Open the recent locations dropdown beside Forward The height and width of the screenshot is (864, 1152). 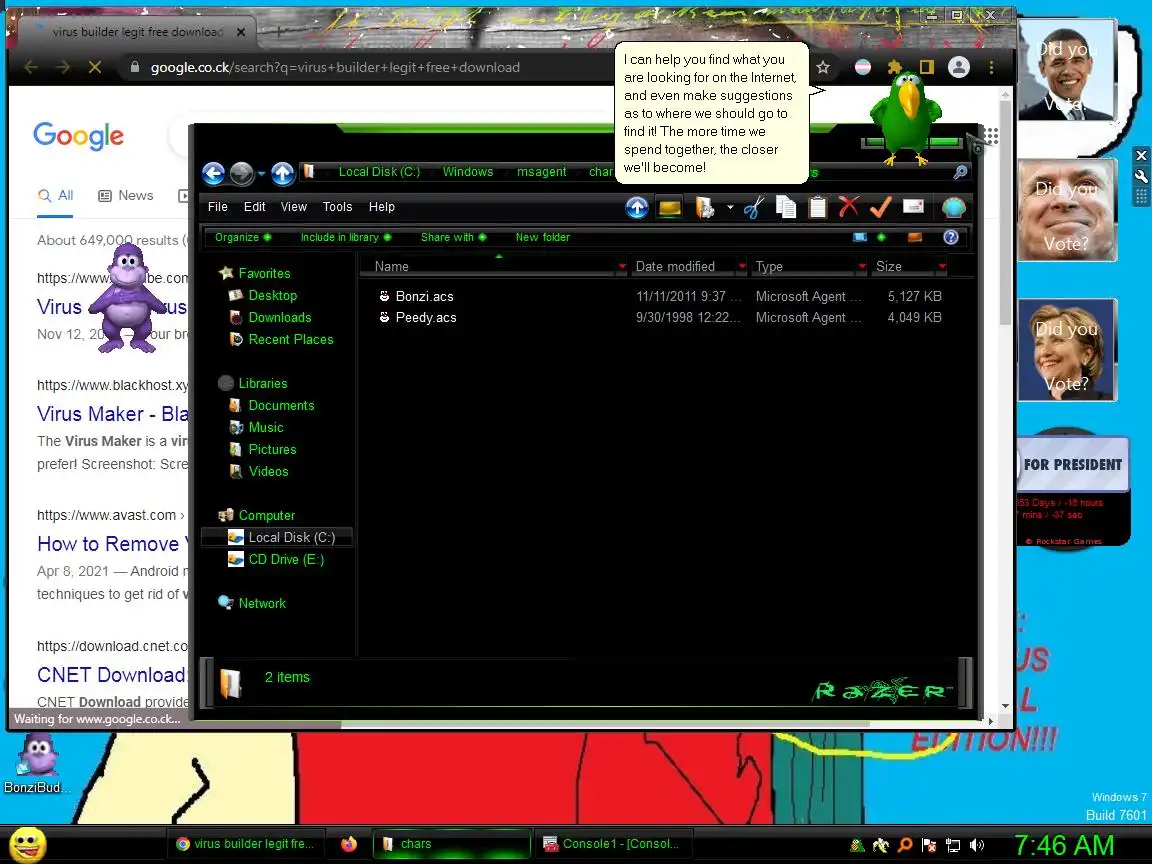(x=262, y=174)
